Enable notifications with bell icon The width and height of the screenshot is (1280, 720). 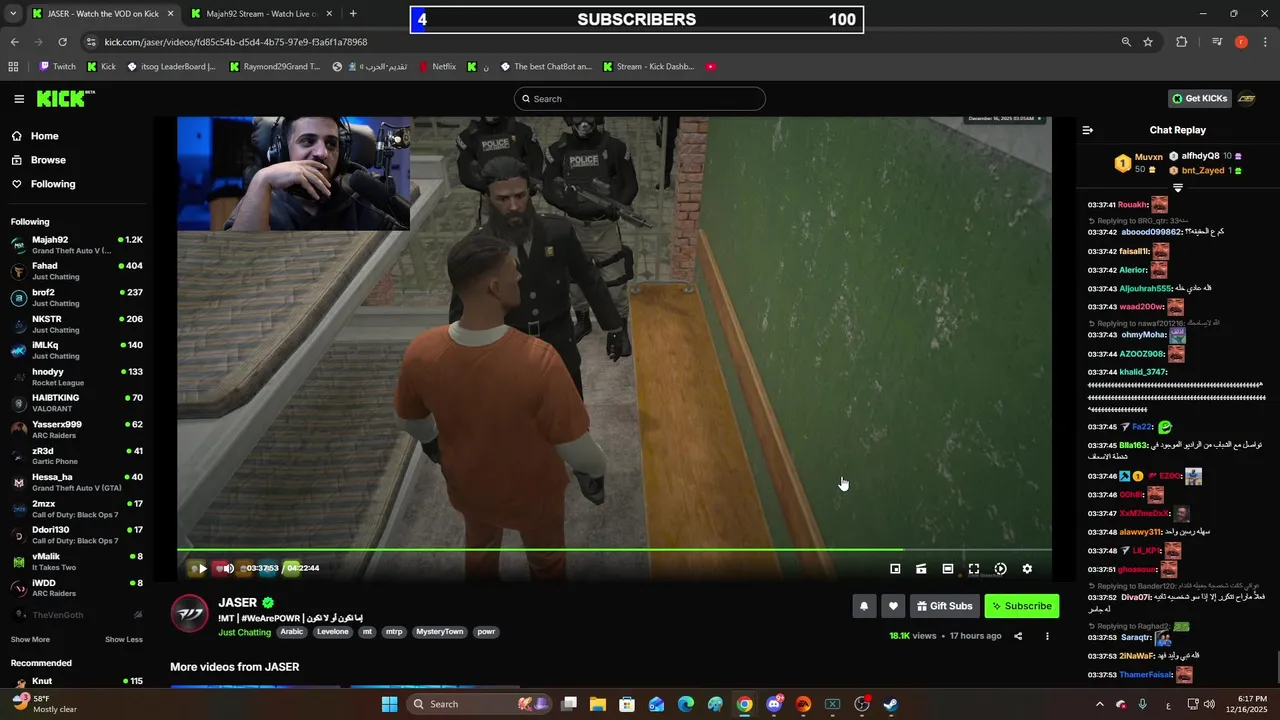[x=864, y=606]
